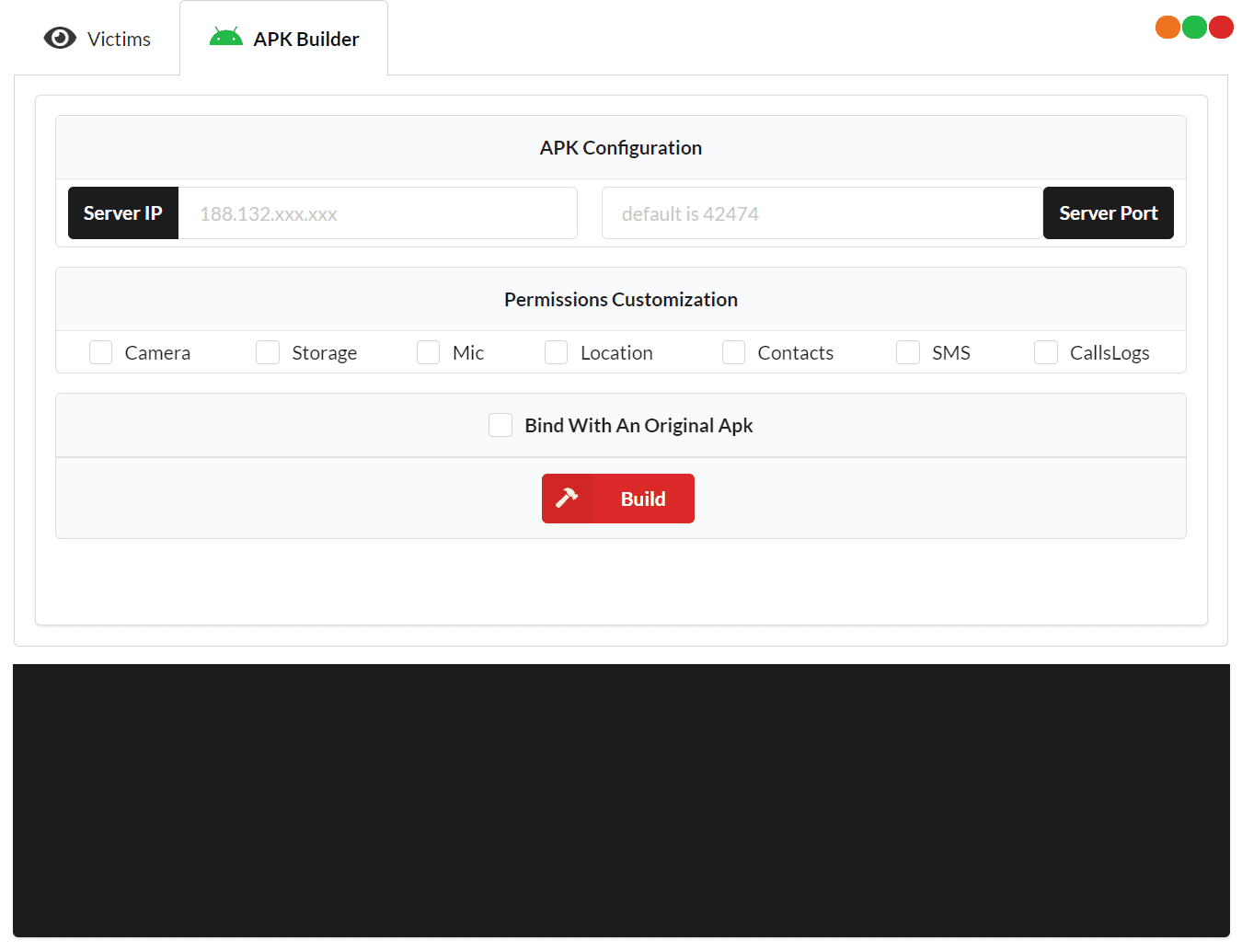The image size is (1242, 952).
Task: Click the eye icon on the Victims tab
Action: pos(61,39)
